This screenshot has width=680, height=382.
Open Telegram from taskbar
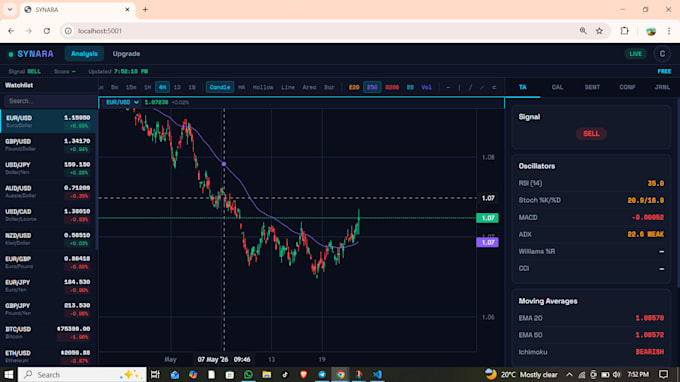click(x=322, y=374)
